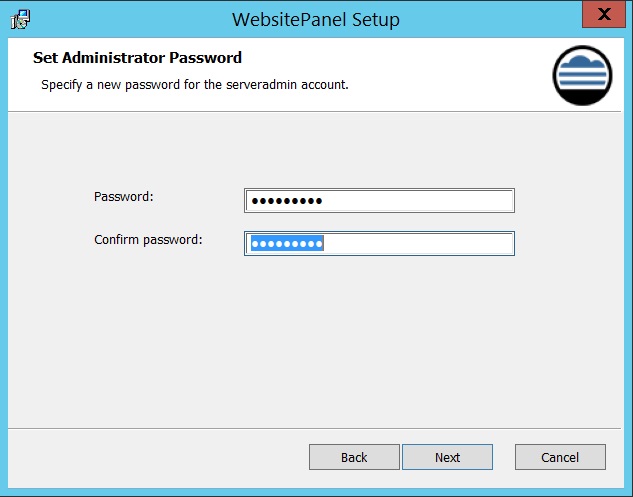Click the separator line above the buttons
633x497 pixels.
click(x=314, y=428)
